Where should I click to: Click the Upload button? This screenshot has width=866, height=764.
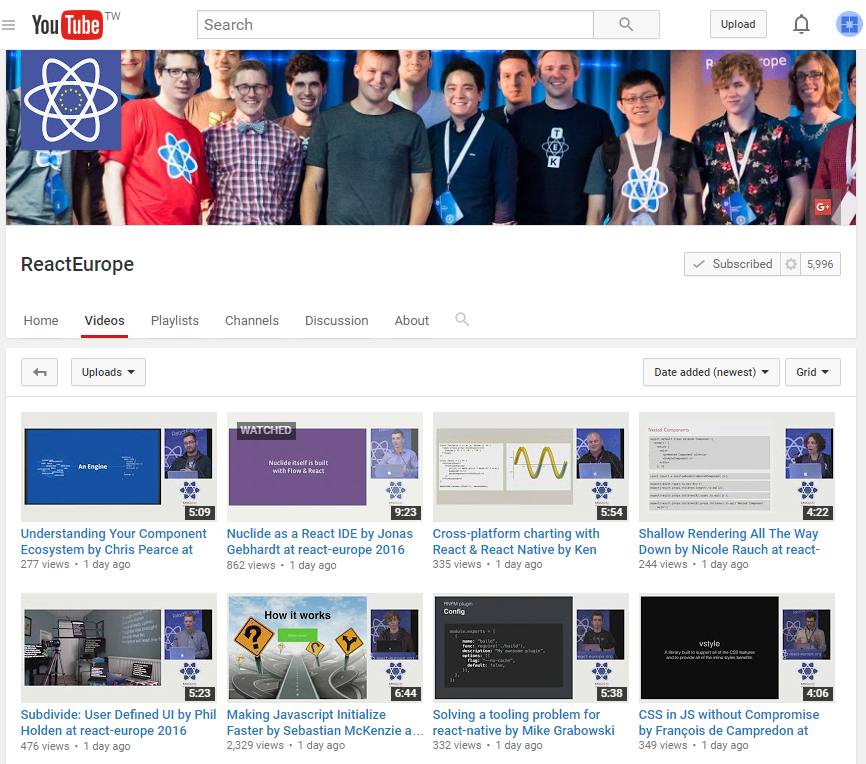tap(738, 24)
